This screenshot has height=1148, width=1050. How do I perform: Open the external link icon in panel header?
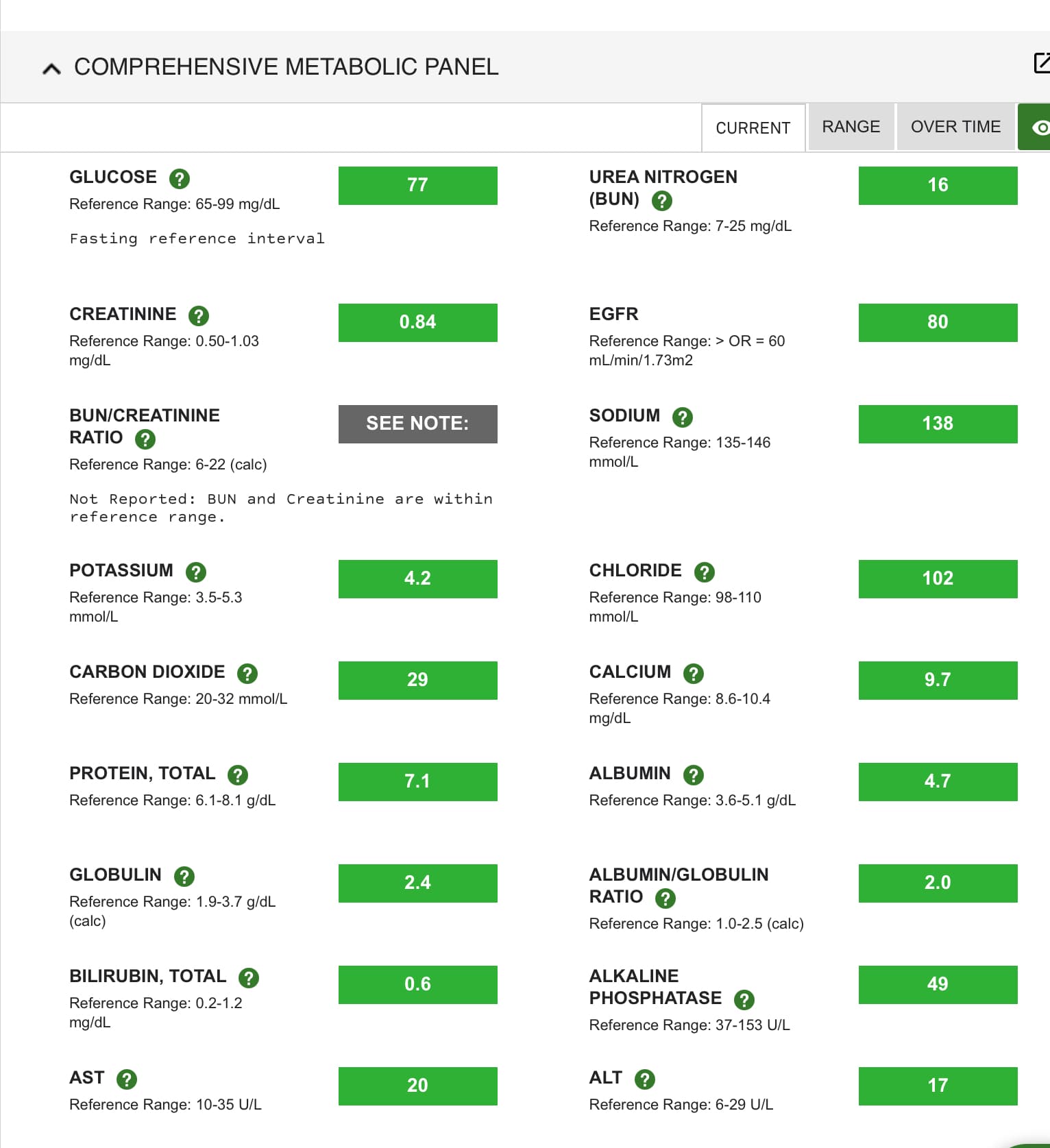tap(1041, 63)
